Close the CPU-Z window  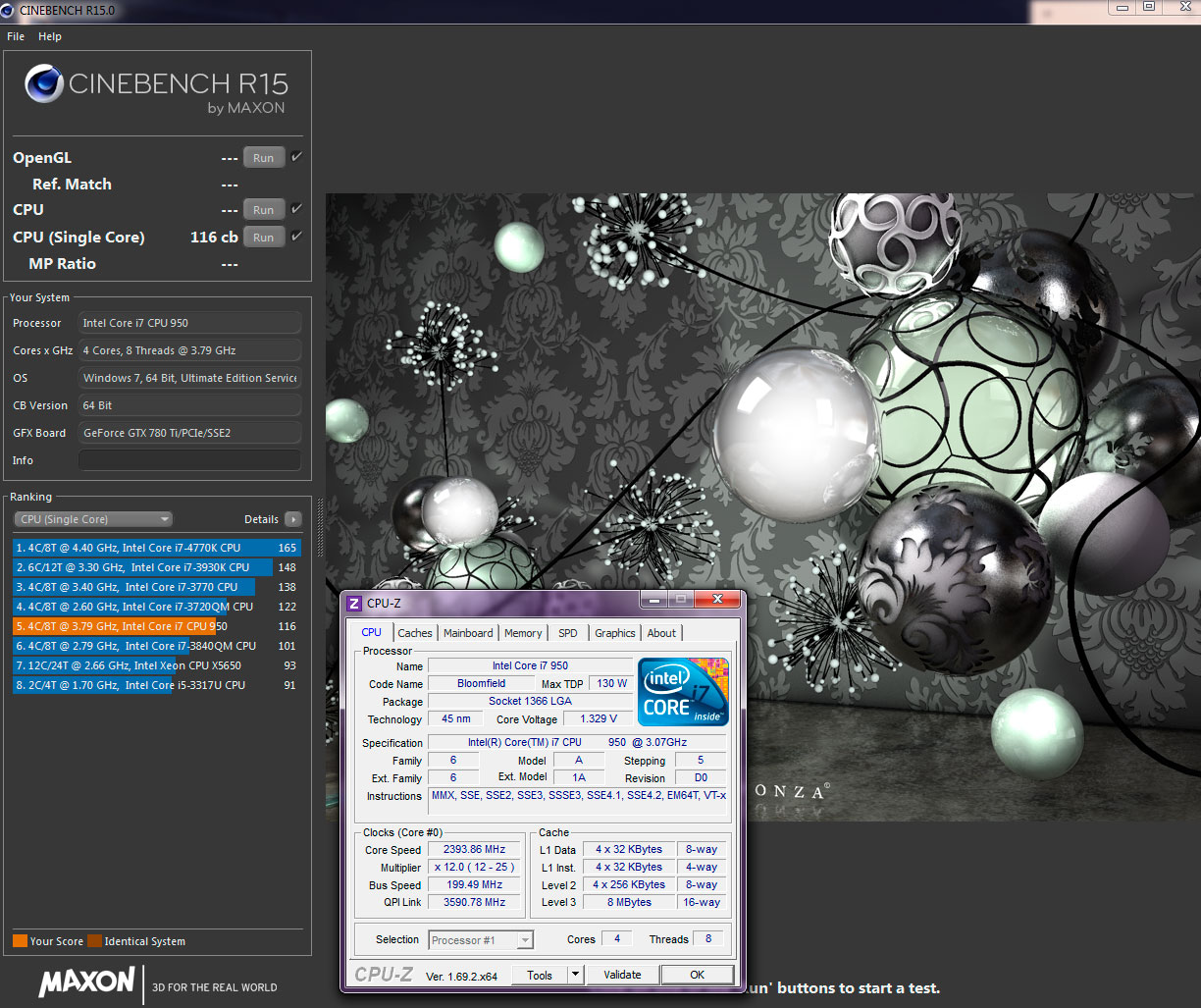click(x=717, y=598)
